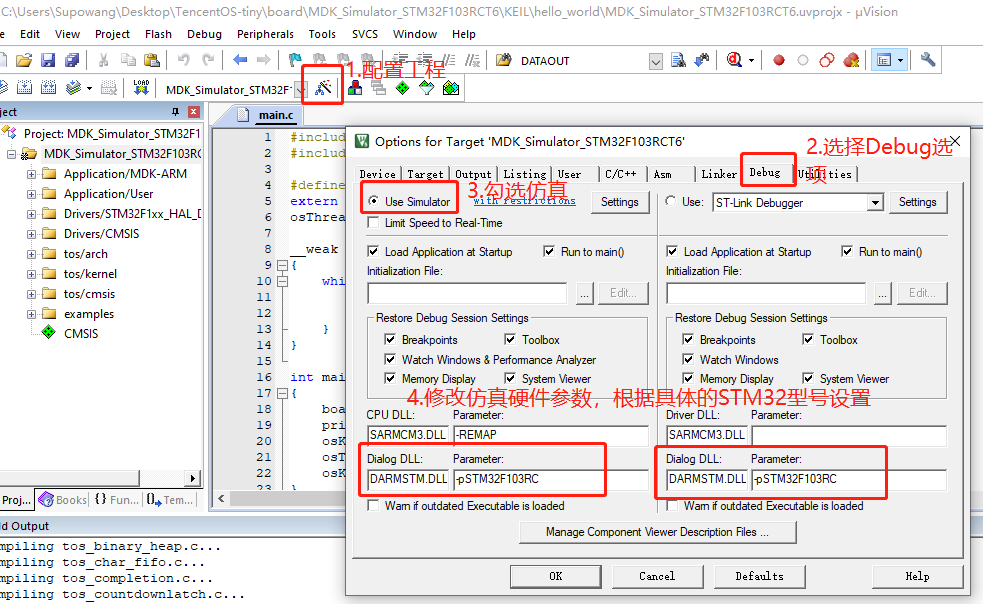The image size is (983, 604).
Task: Open the window layout dropdown arrow
Action: point(901,61)
